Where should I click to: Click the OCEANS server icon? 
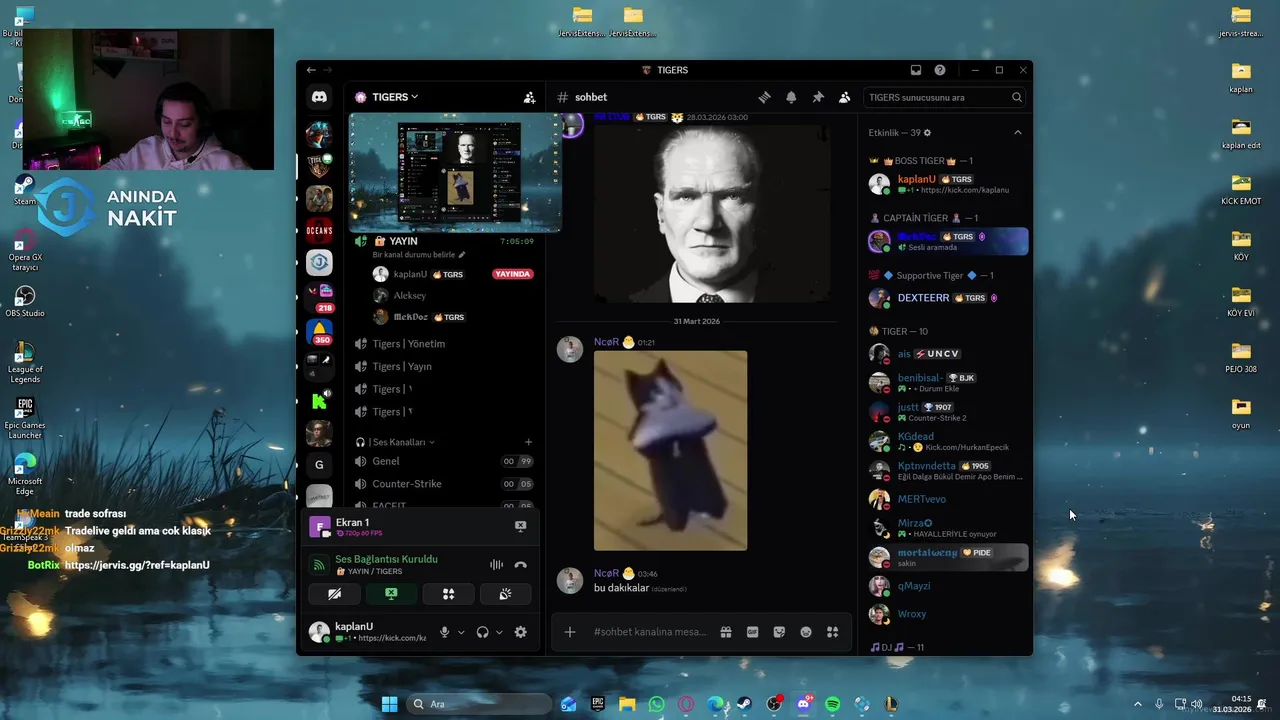click(x=319, y=230)
